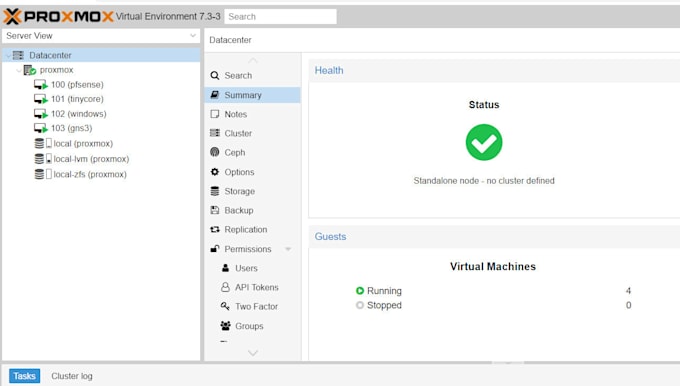Click the menu scroll-down chevron
680x386 pixels.
[253, 353]
